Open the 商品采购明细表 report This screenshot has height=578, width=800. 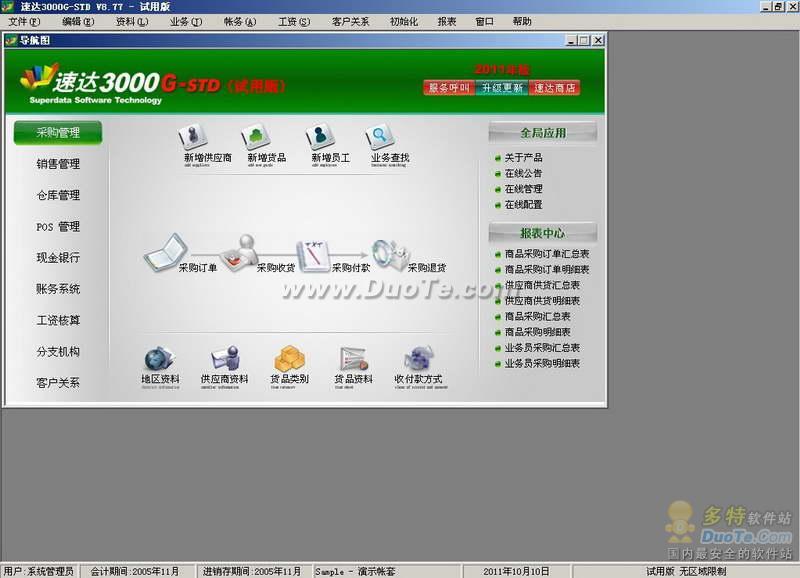pyautogui.click(x=537, y=332)
